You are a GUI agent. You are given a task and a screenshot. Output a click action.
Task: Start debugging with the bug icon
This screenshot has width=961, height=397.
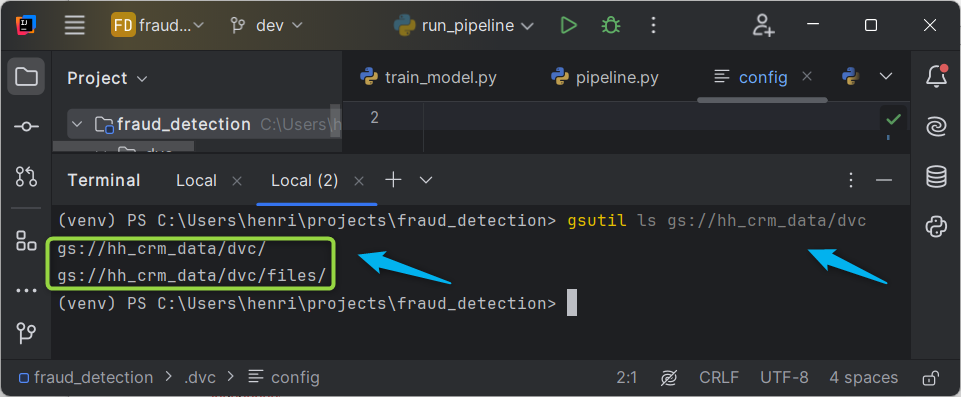click(x=610, y=26)
